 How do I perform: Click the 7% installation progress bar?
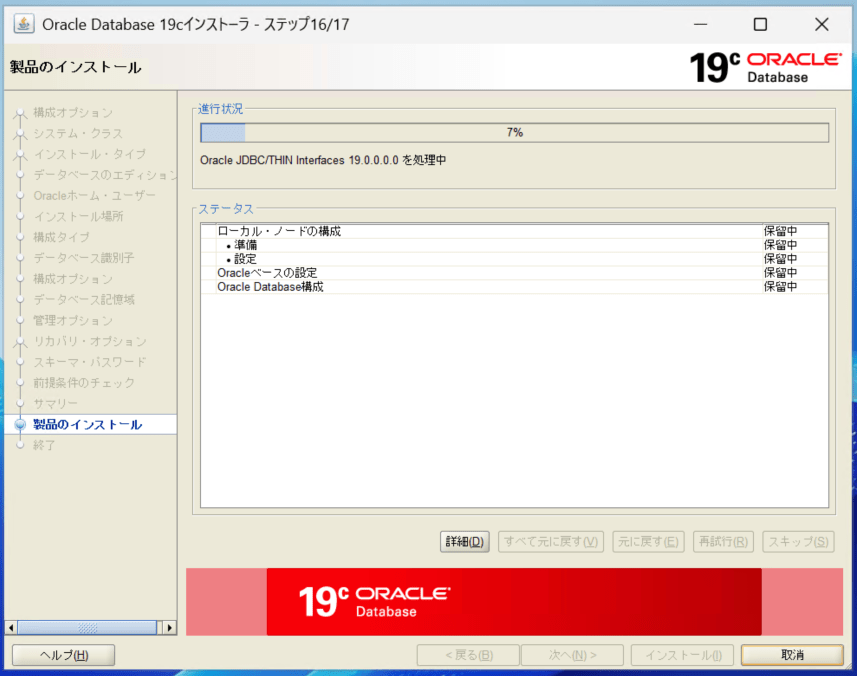(x=514, y=133)
